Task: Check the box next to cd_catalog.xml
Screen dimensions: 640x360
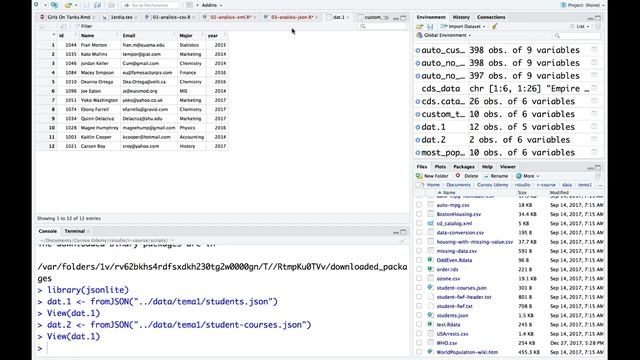Action: (x=419, y=223)
